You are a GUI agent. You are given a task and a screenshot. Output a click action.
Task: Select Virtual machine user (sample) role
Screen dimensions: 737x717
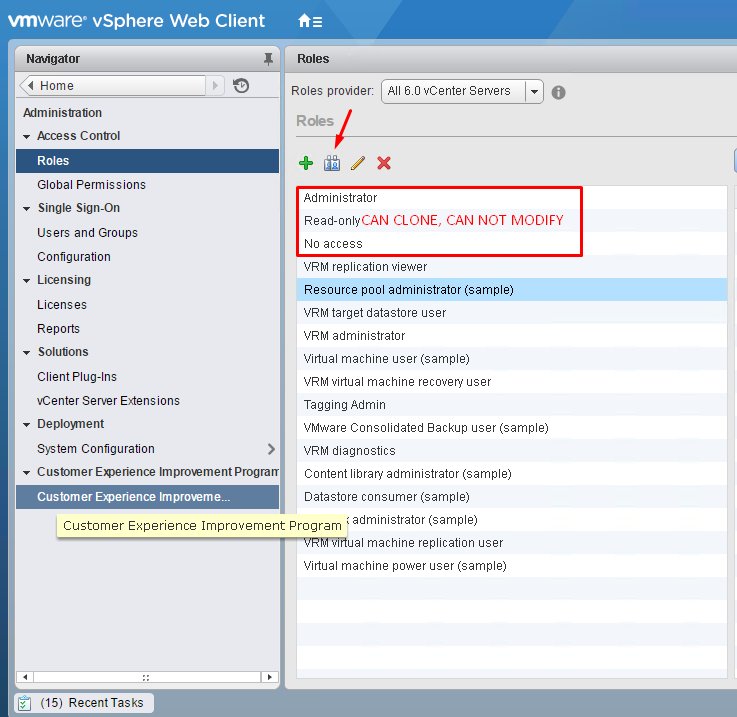[x=512, y=359]
